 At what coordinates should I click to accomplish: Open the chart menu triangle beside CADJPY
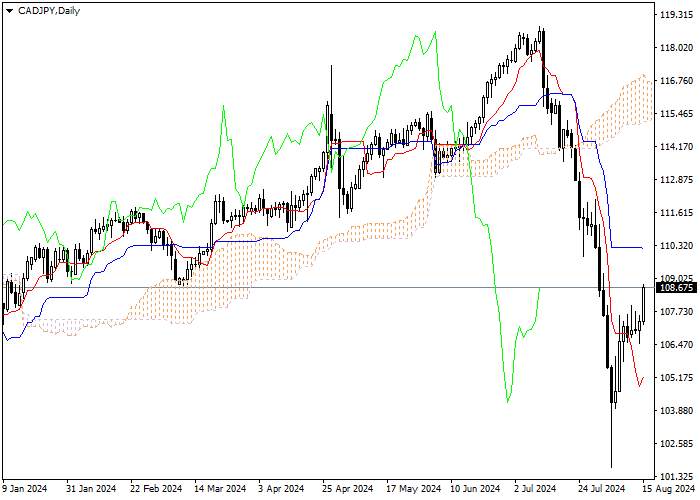coord(9,11)
